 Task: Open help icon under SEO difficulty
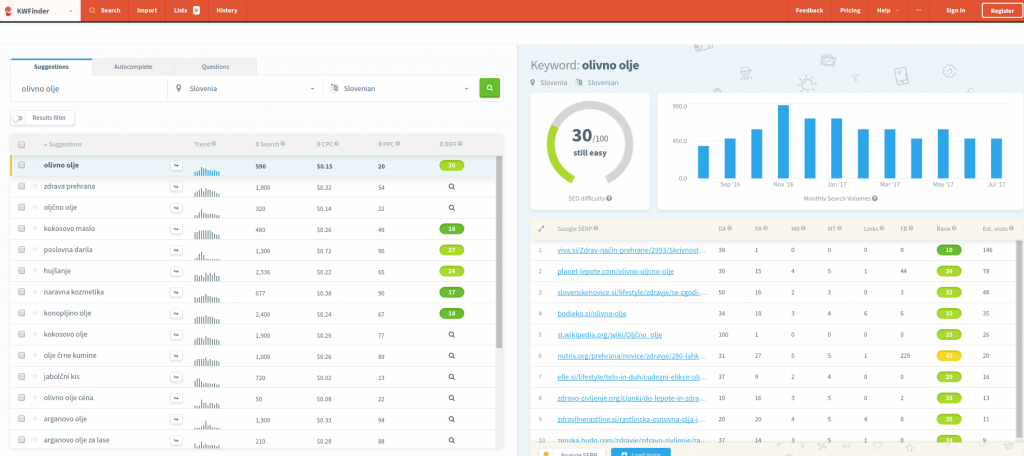(609, 198)
